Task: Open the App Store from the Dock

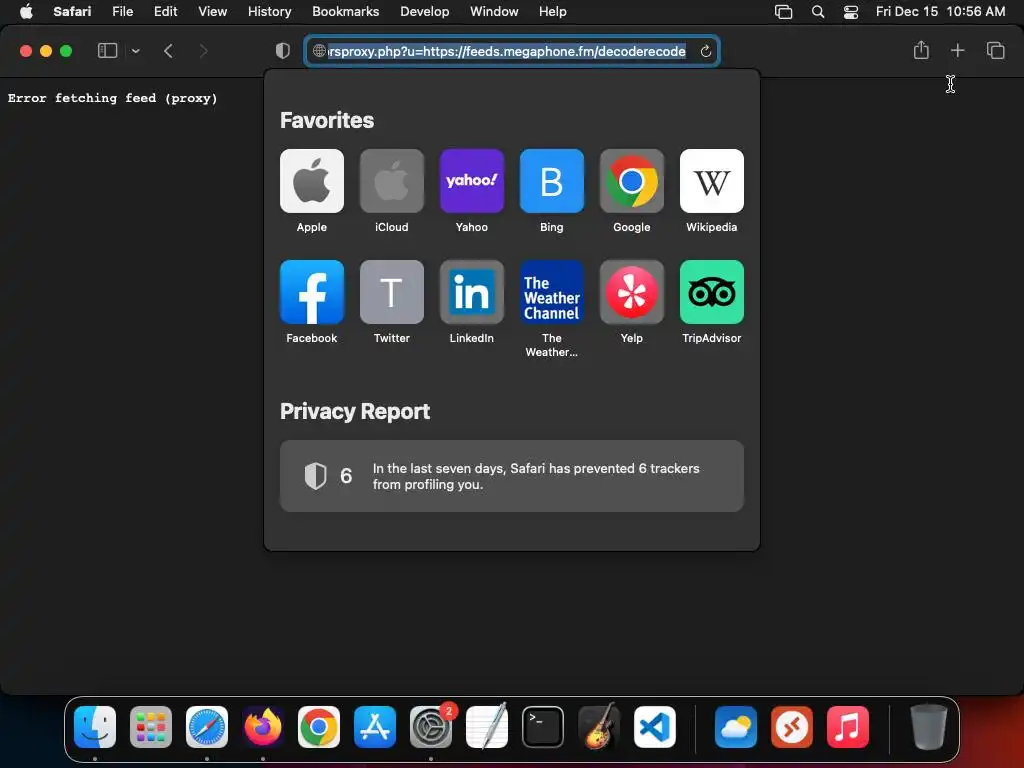Action: coord(374,727)
